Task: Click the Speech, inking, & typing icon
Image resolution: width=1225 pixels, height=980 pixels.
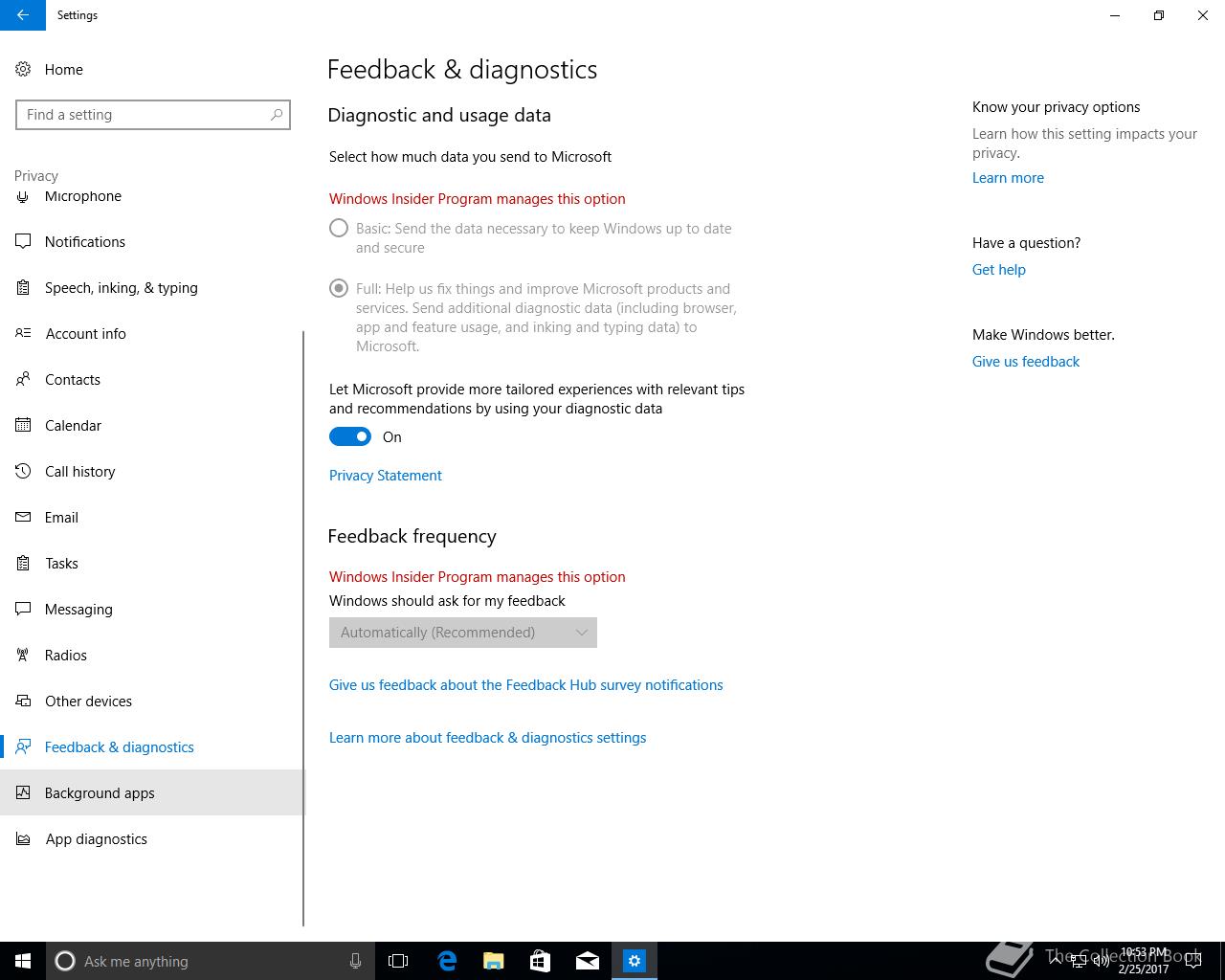Action: [x=23, y=287]
